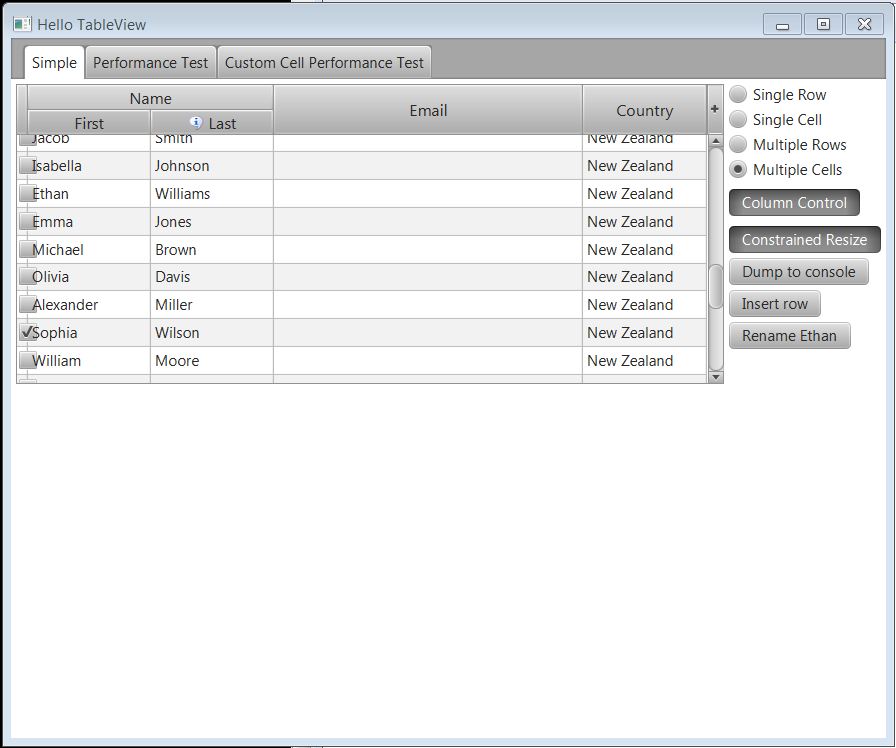Enable Multiple Rows selection

[x=739, y=145]
